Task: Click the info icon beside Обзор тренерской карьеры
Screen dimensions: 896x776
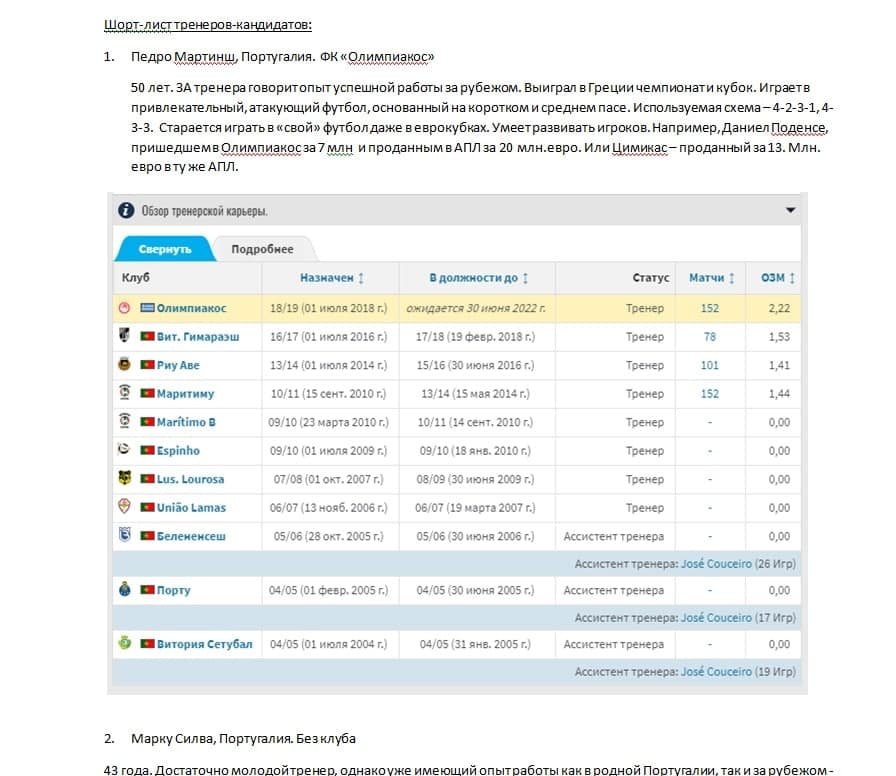Action: (x=126, y=211)
